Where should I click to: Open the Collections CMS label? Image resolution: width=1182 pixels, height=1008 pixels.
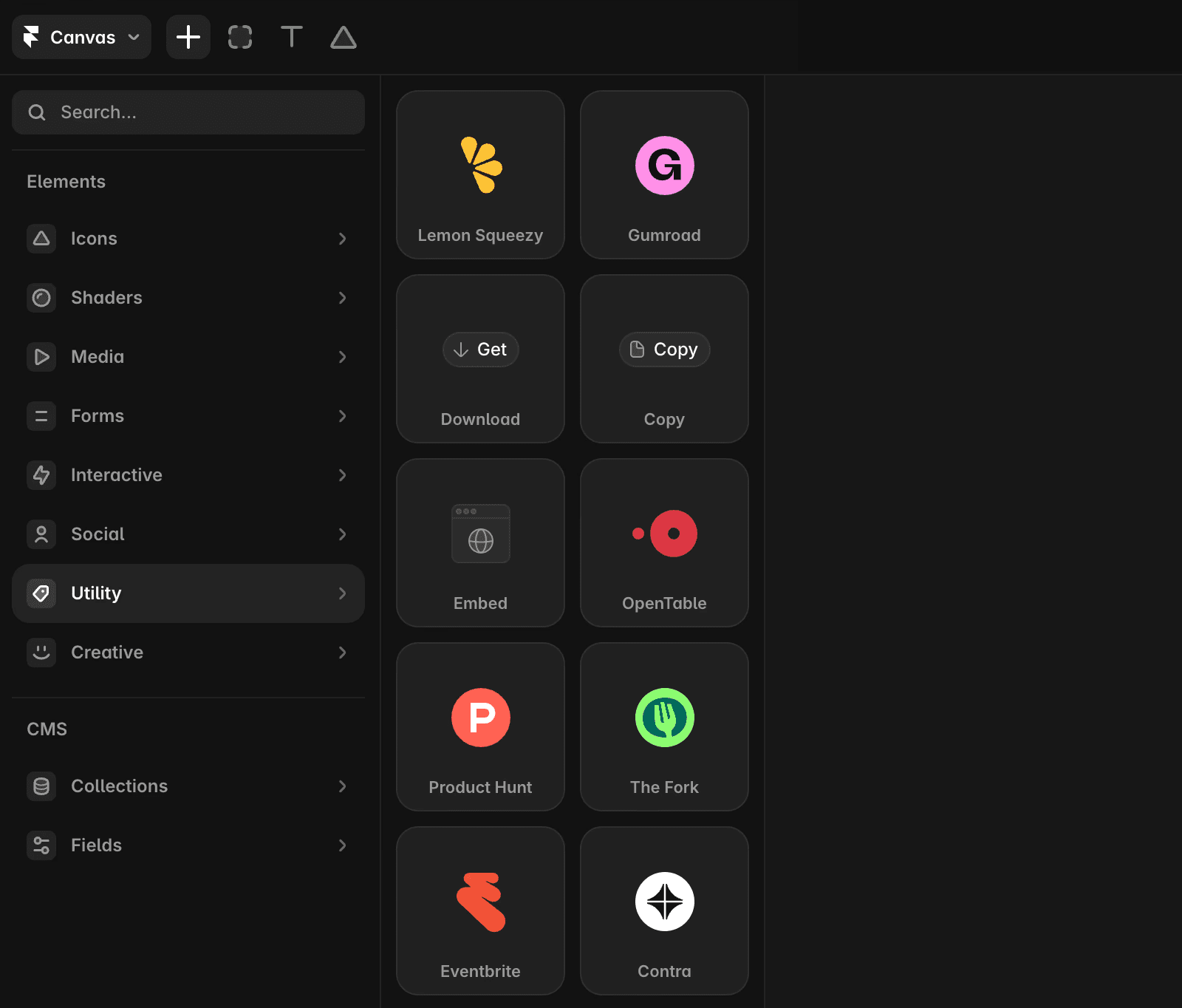[x=120, y=786]
